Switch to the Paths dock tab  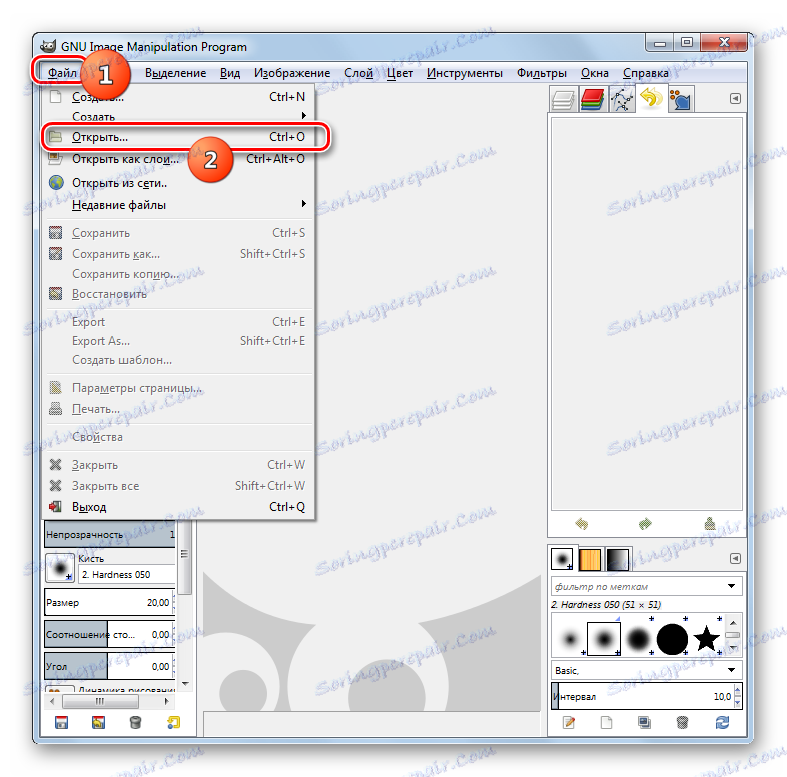621,99
